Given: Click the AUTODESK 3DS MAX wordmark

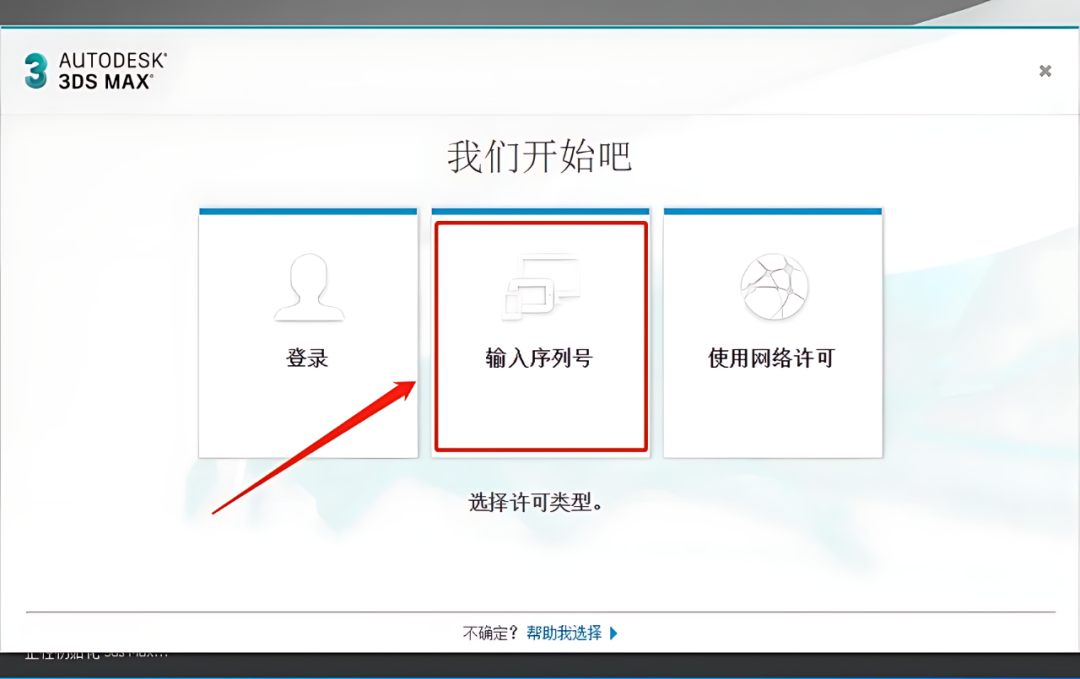Looking at the screenshot, I should point(112,71).
